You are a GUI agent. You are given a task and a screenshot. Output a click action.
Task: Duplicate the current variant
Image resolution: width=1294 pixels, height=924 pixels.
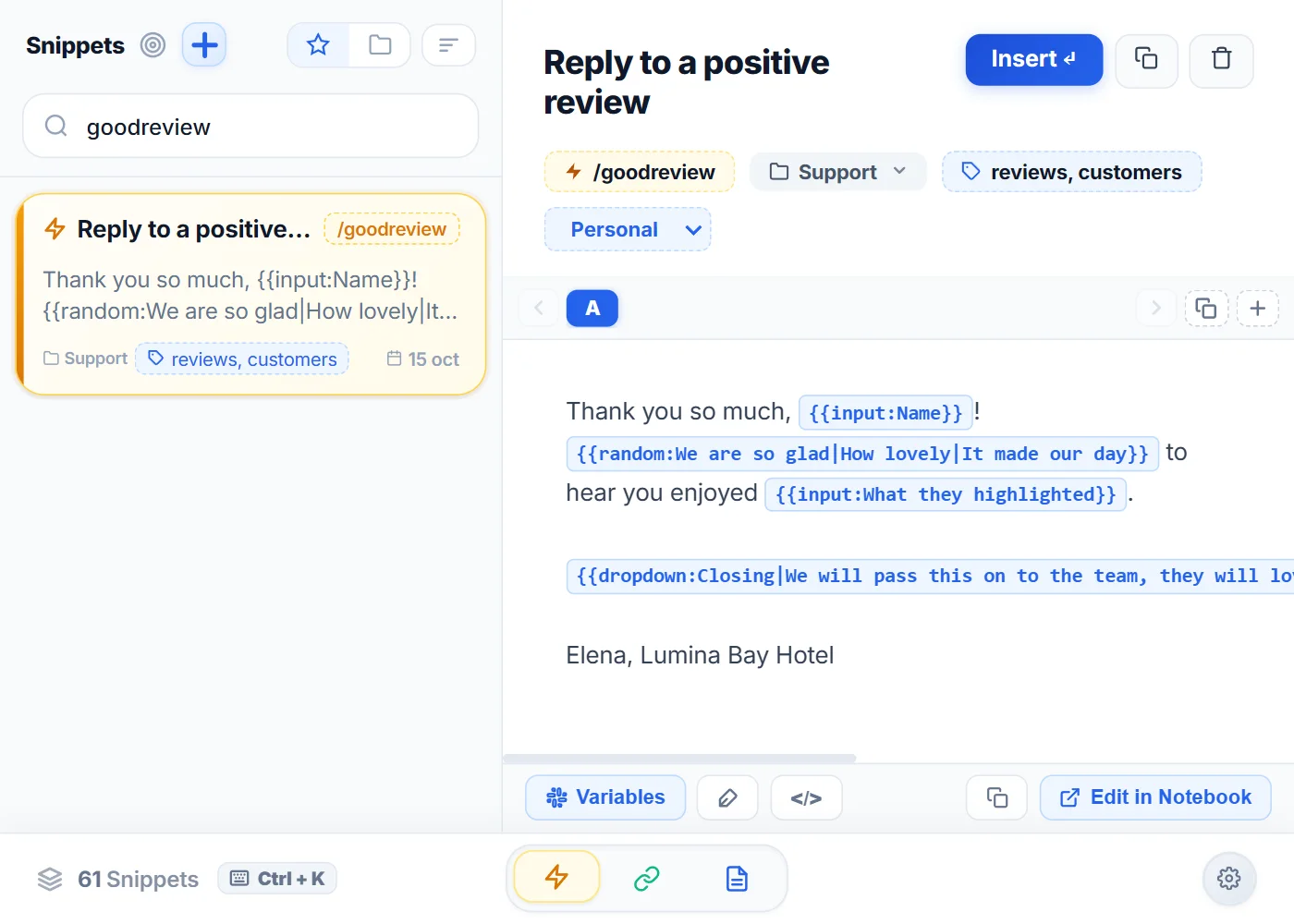click(x=1206, y=308)
